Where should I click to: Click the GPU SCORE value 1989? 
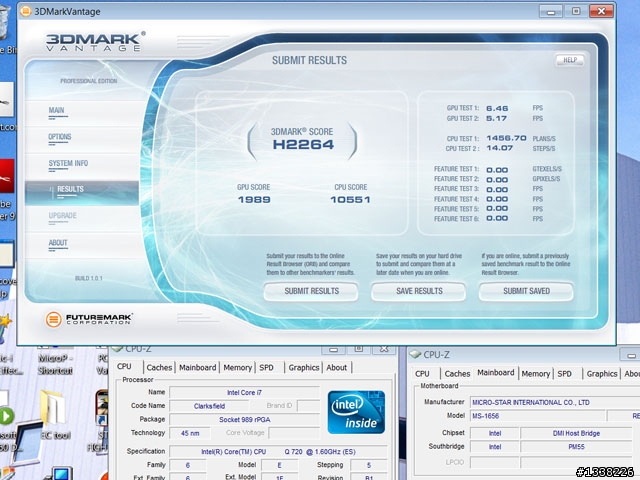click(254, 200)
